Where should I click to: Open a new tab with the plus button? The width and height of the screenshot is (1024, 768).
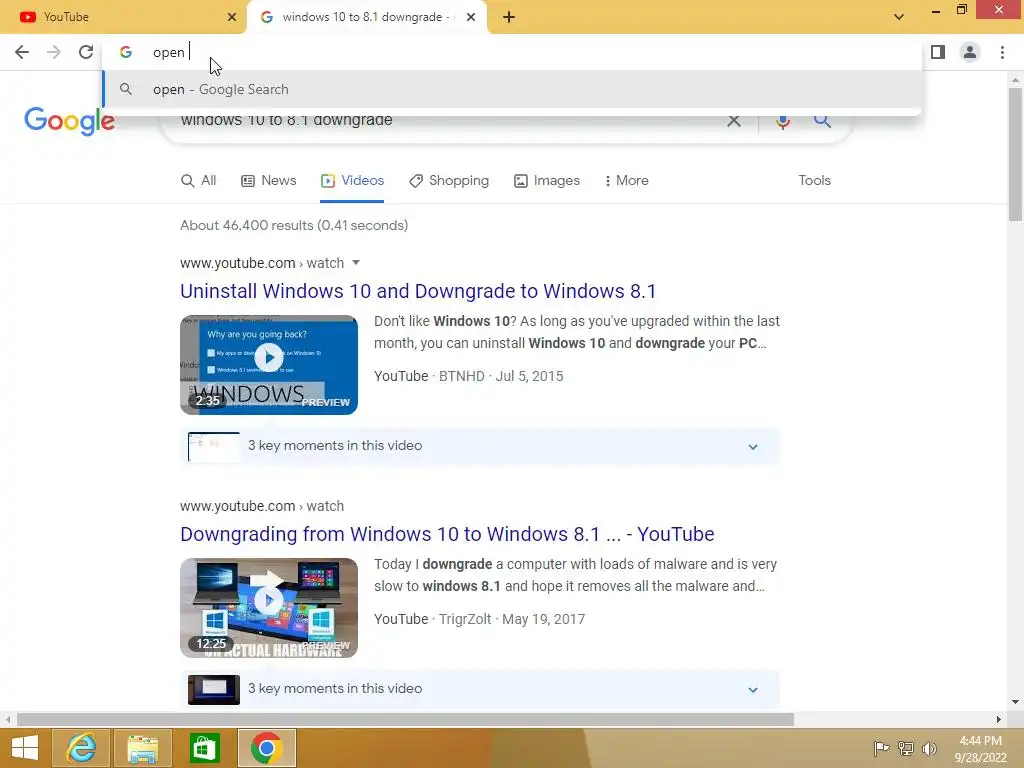pos(509,17)
